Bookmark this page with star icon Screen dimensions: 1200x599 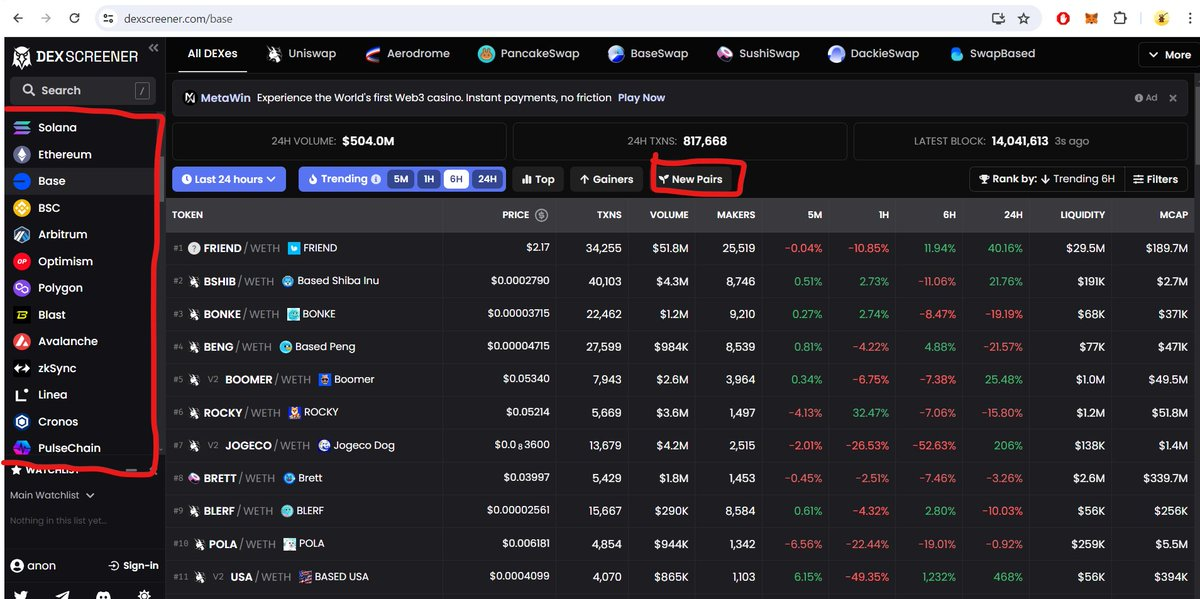(1023, 18)
